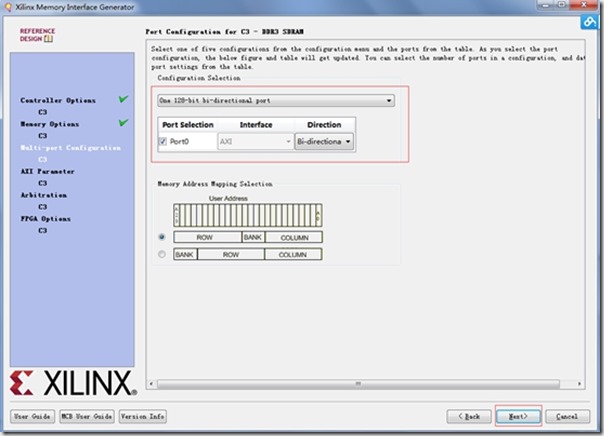Image resolution: width=604 pixels, height=436 pixels.
Task: Open the Bi-directional direction dropdown
Action: click(x=324, y=142)
